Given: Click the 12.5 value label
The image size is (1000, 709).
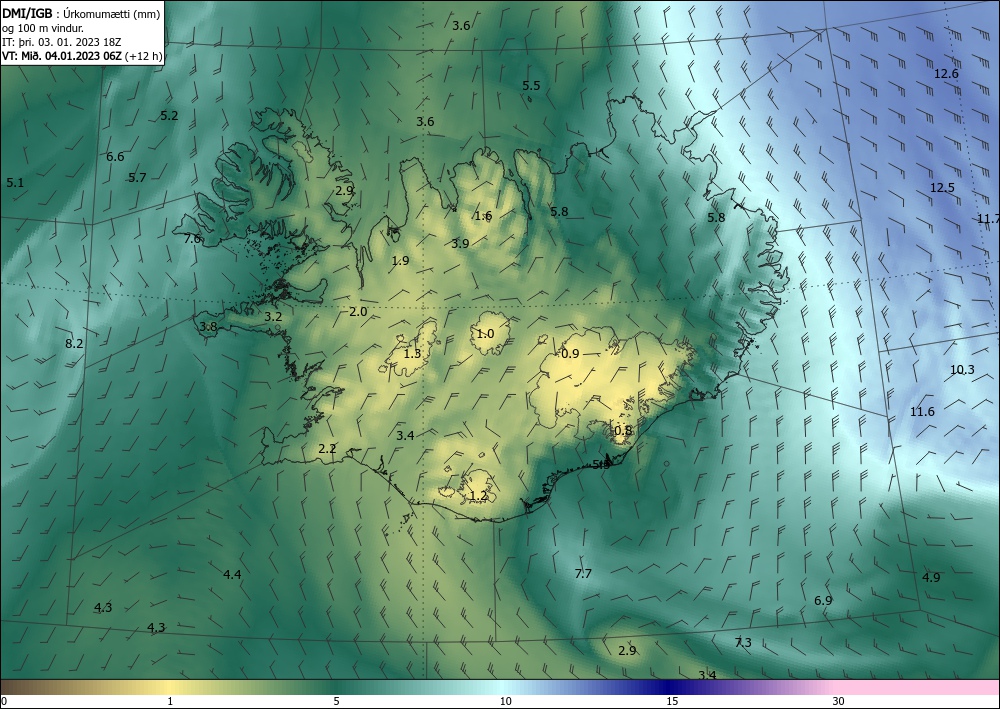Looking at the screenshot, I should 942,187.
